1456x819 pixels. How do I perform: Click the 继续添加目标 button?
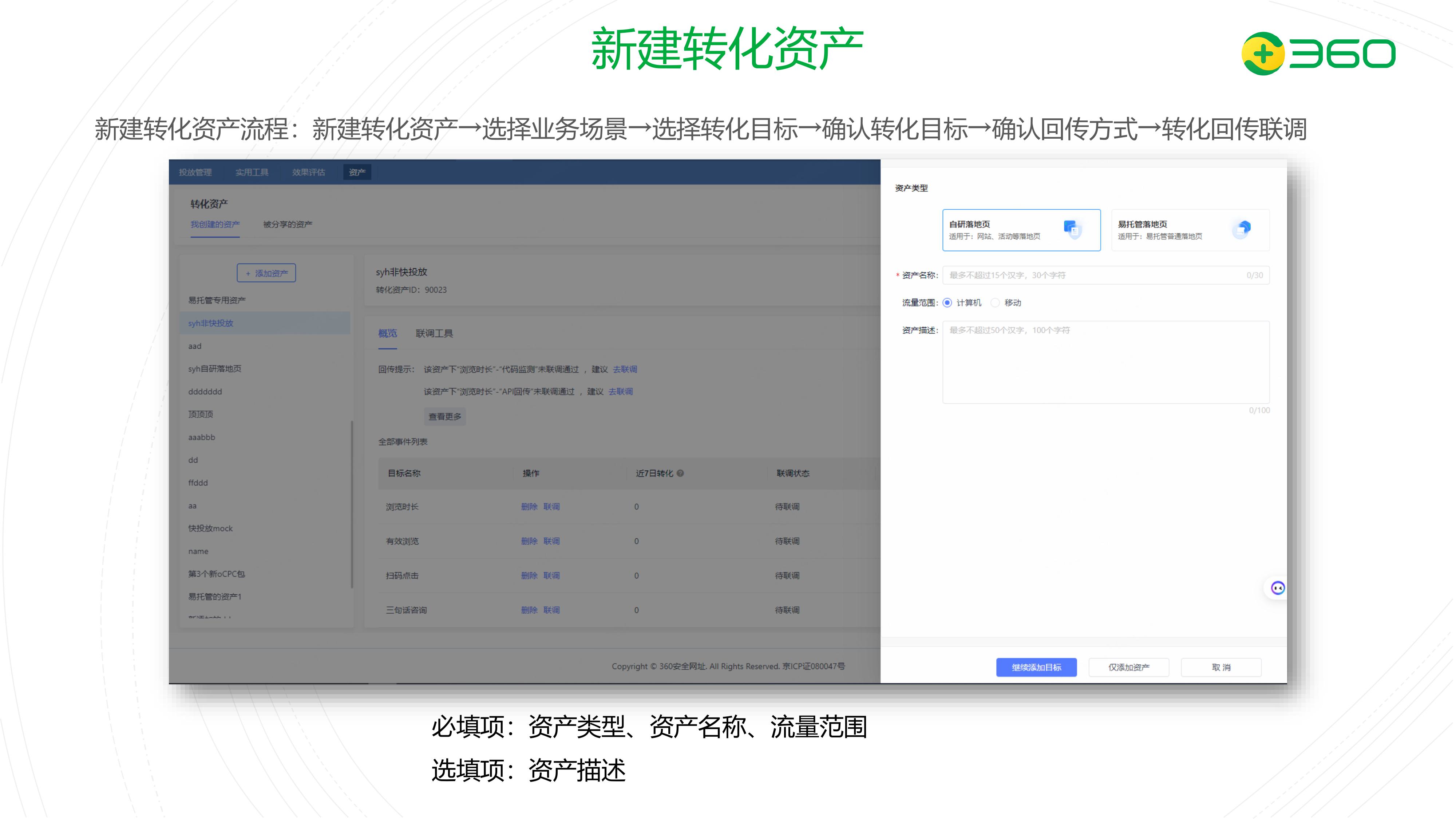pyautogui.click(x=1036, y=668)
